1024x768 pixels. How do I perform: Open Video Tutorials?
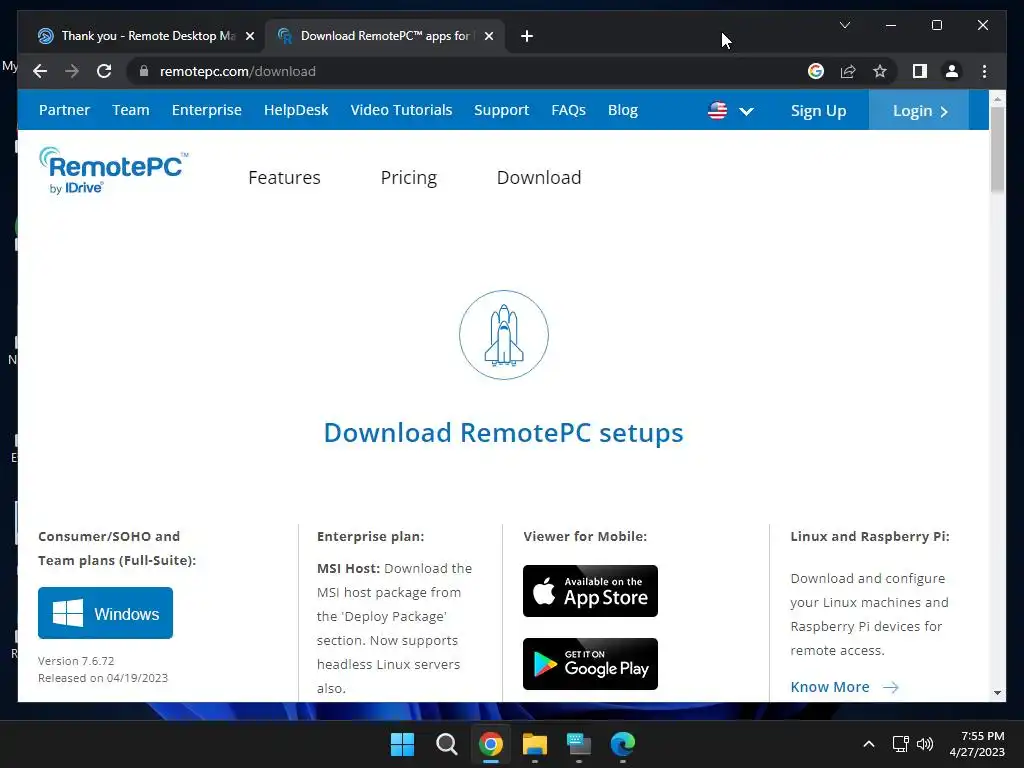[401, 110]
